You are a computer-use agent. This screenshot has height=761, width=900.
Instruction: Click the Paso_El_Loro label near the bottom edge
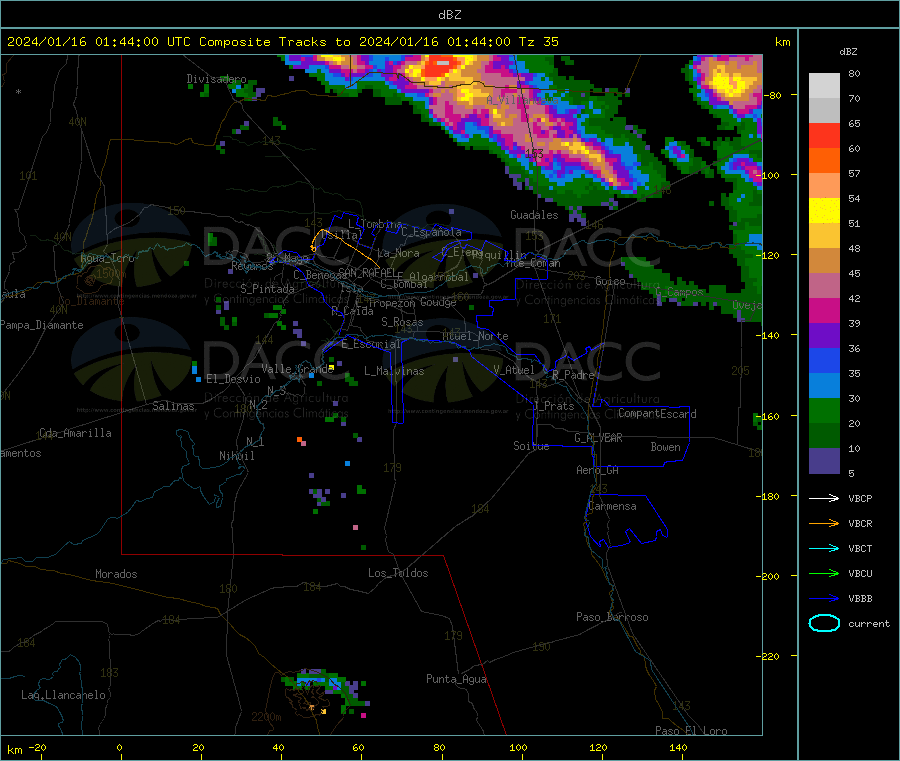tap(691, 731)
